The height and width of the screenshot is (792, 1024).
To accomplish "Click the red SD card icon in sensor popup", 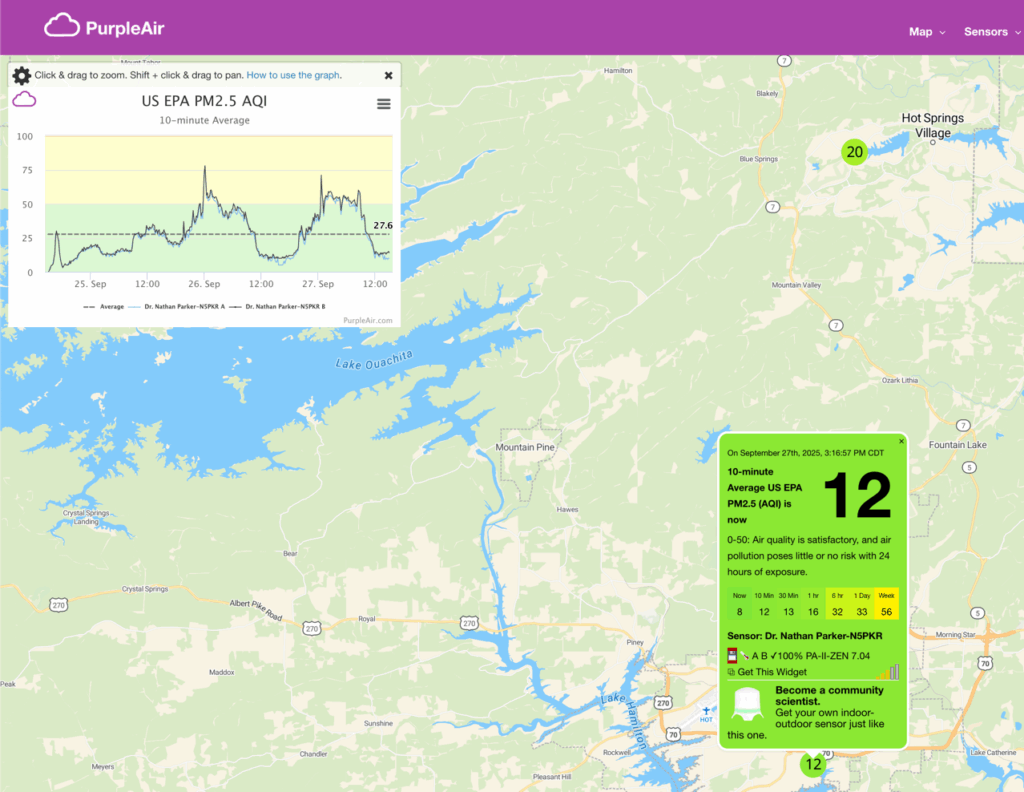I will [732, 655].
